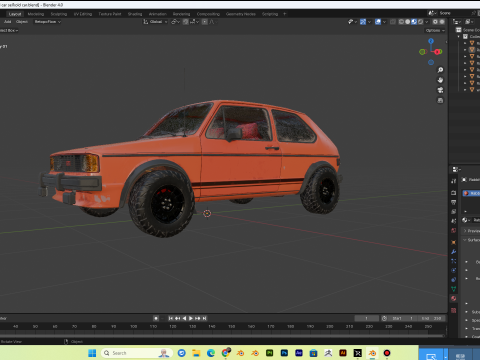This screenshot has height=360, width=480.
Task: Open the Modifiers wrench properties tab
Action: point(454,252)
